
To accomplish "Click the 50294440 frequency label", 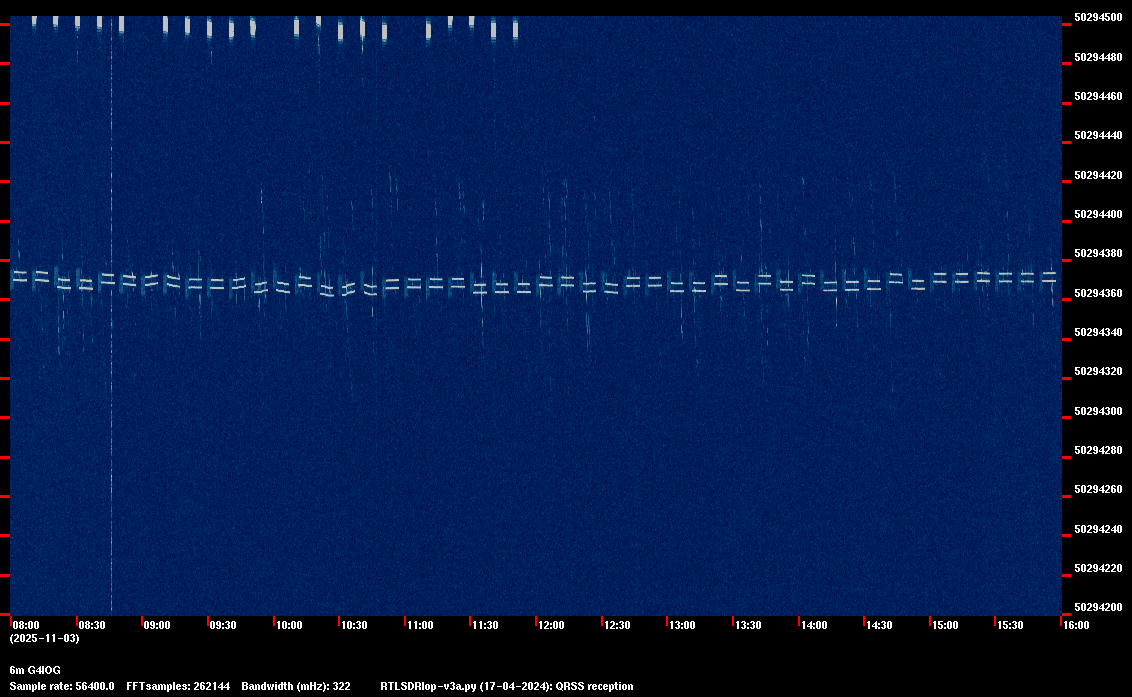I will point(1098,135).
